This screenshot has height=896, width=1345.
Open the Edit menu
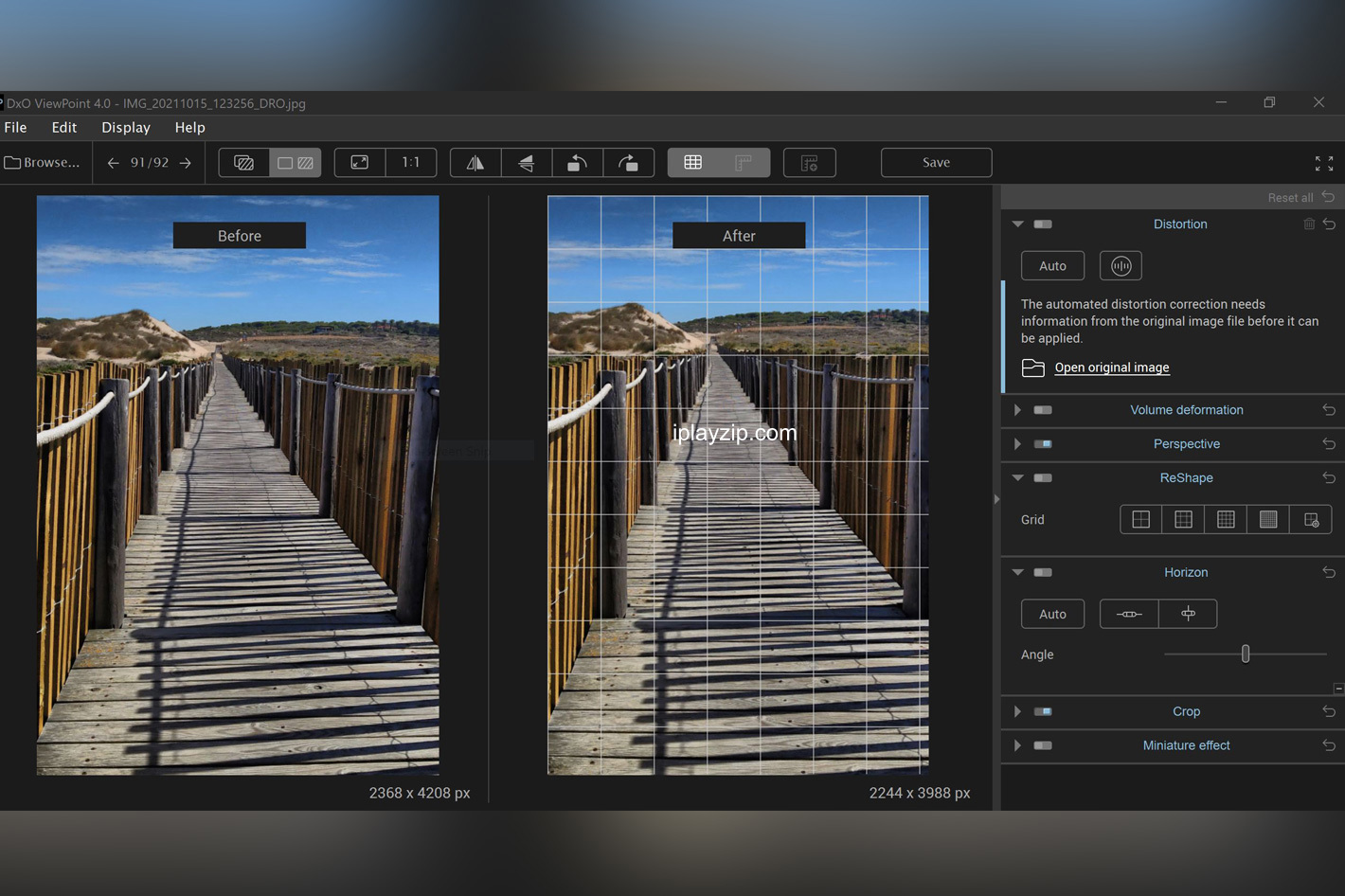pyautogui.click(x=64, y=127)
